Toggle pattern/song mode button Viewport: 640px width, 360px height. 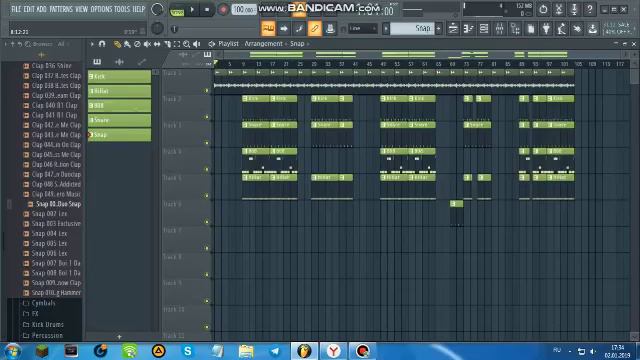(177, 10)
